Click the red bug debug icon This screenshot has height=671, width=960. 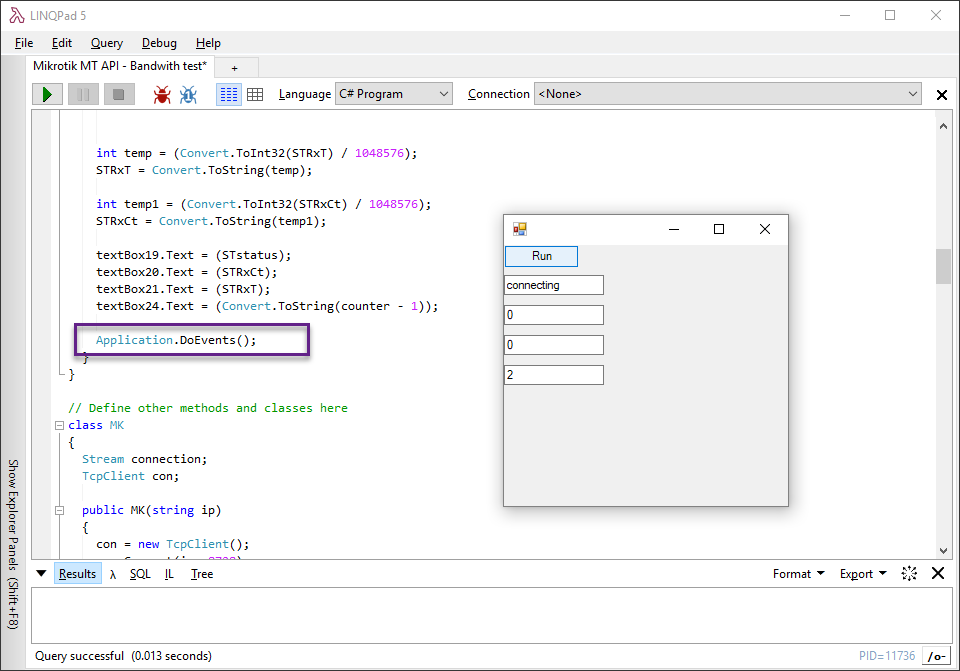[x=161, y=94]
